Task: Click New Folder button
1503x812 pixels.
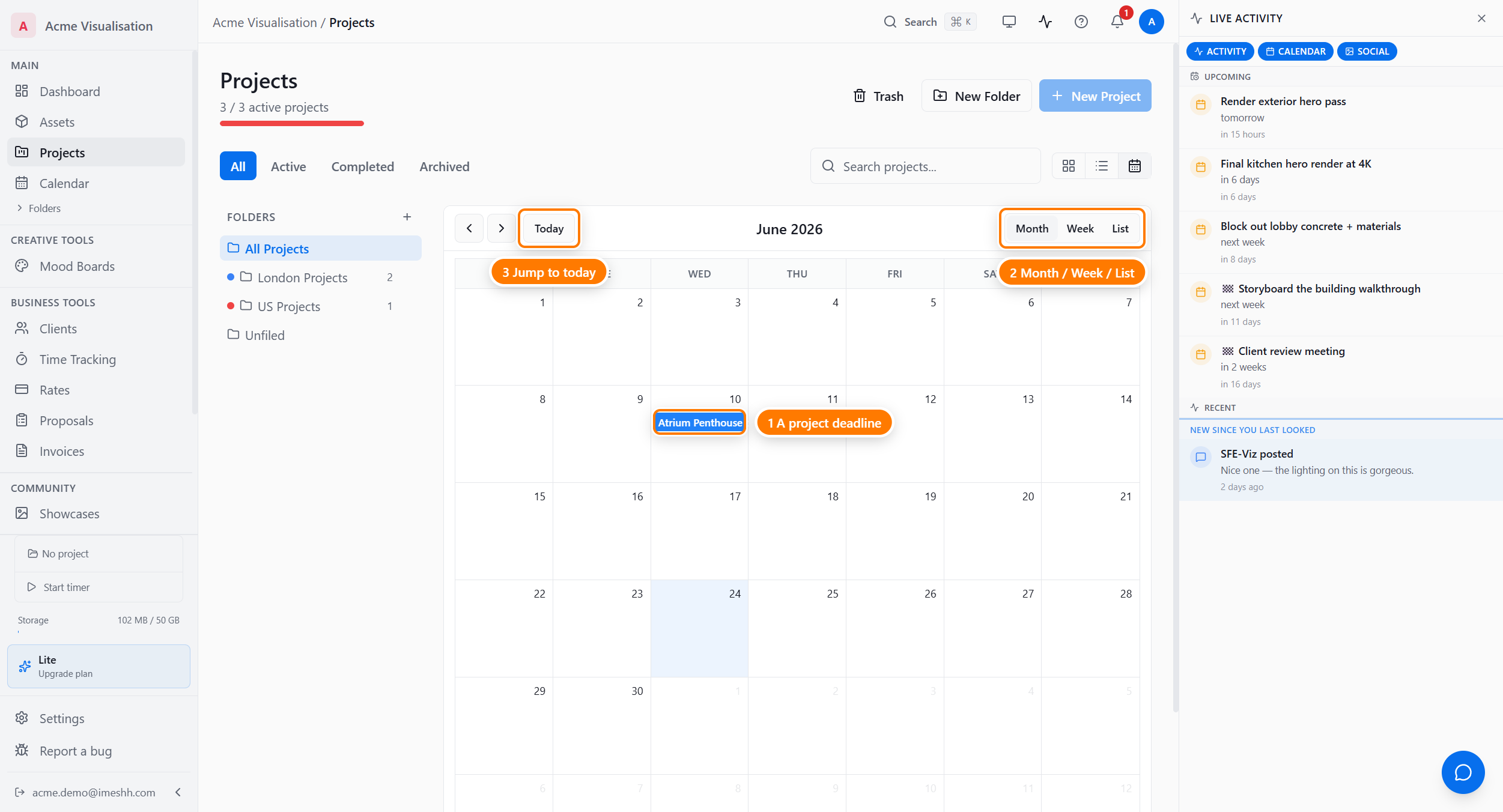Action: click(x=977, y=95)
